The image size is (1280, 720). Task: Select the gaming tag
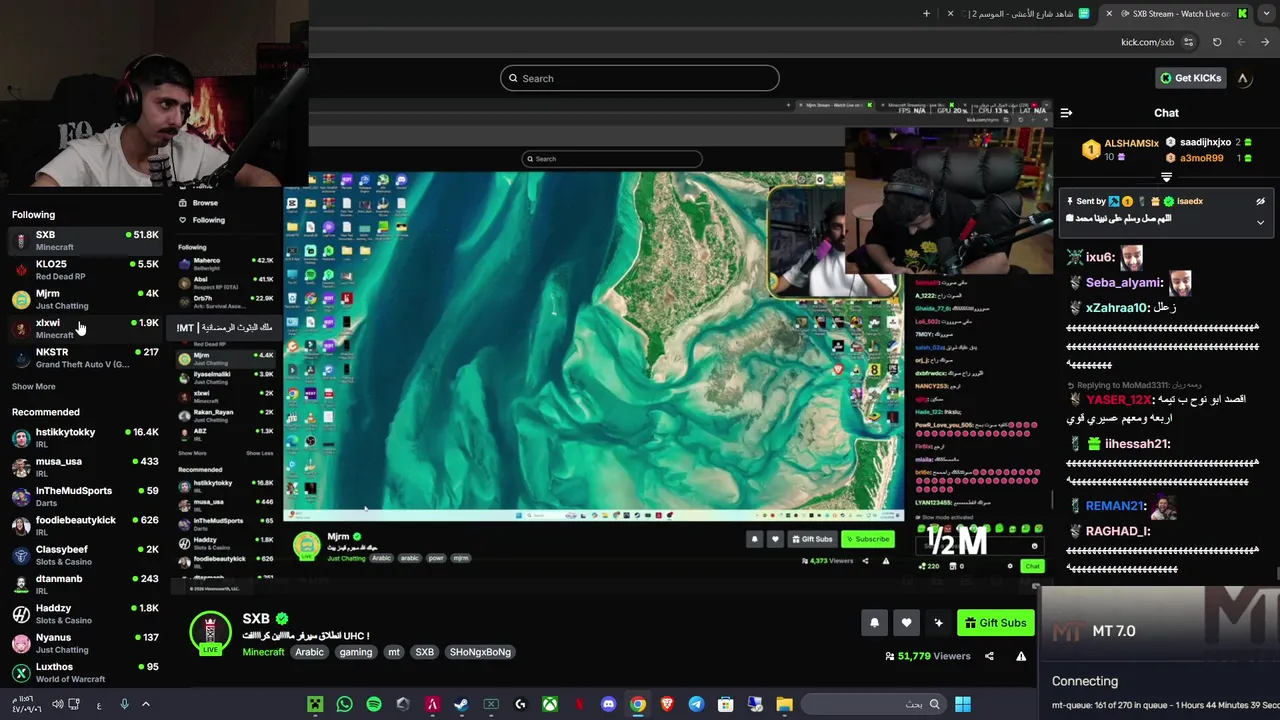click(355, 652)
